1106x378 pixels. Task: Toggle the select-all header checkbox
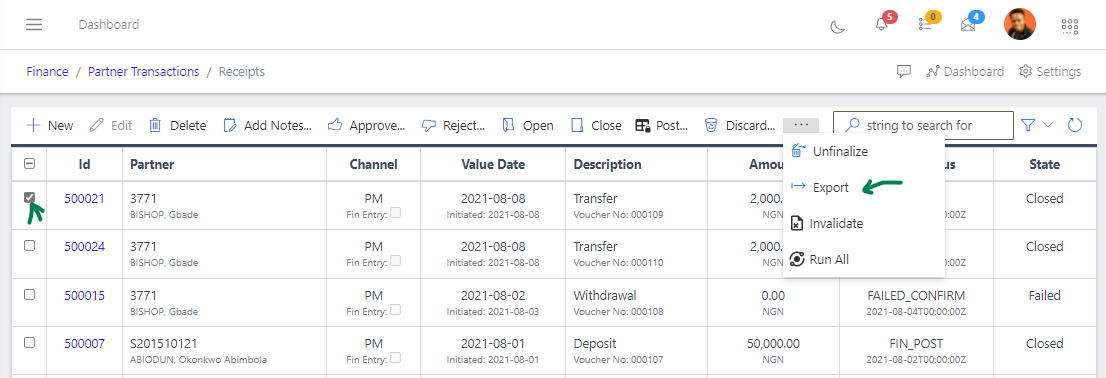[30, 164]
